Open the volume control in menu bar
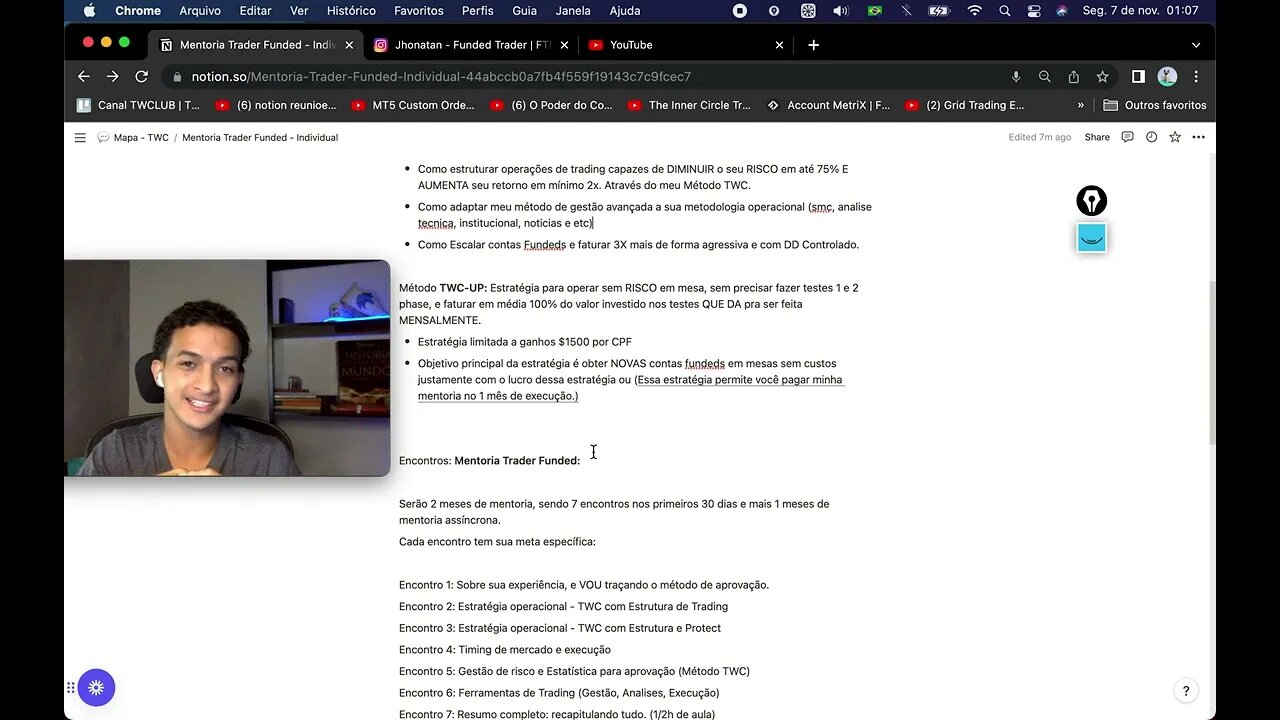1280x720 pixels. click(841, 11)
